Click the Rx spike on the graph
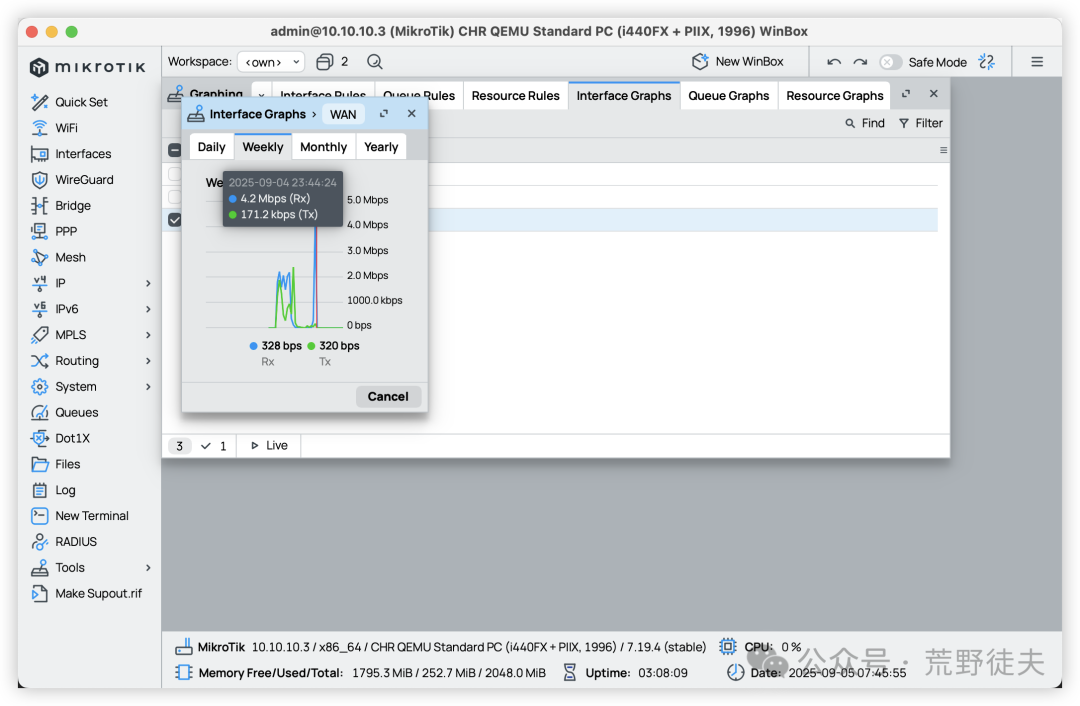 pyautogui.click(x=316, y=276)
